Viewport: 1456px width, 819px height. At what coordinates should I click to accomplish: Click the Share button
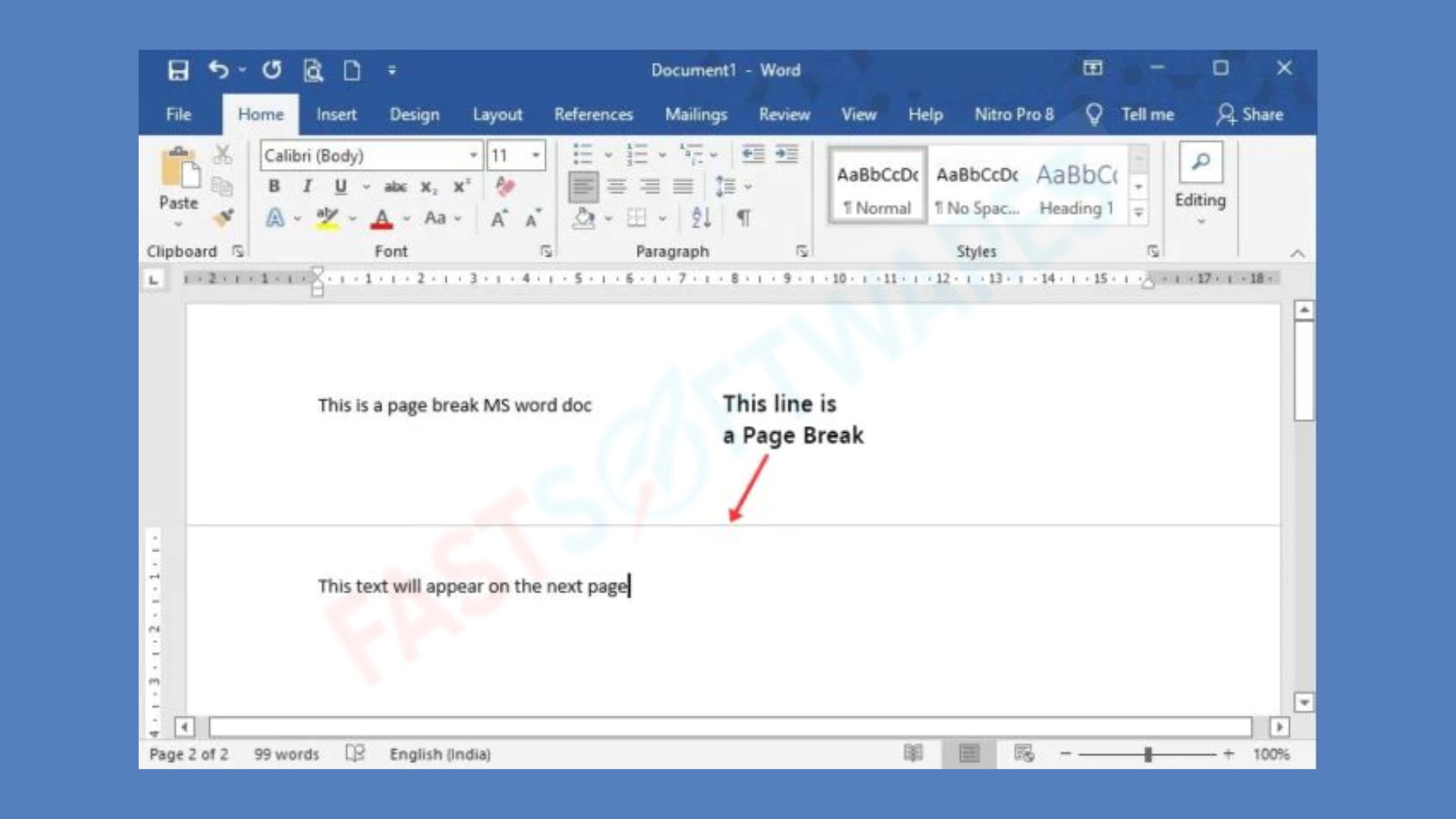(x=1250, y=115)
